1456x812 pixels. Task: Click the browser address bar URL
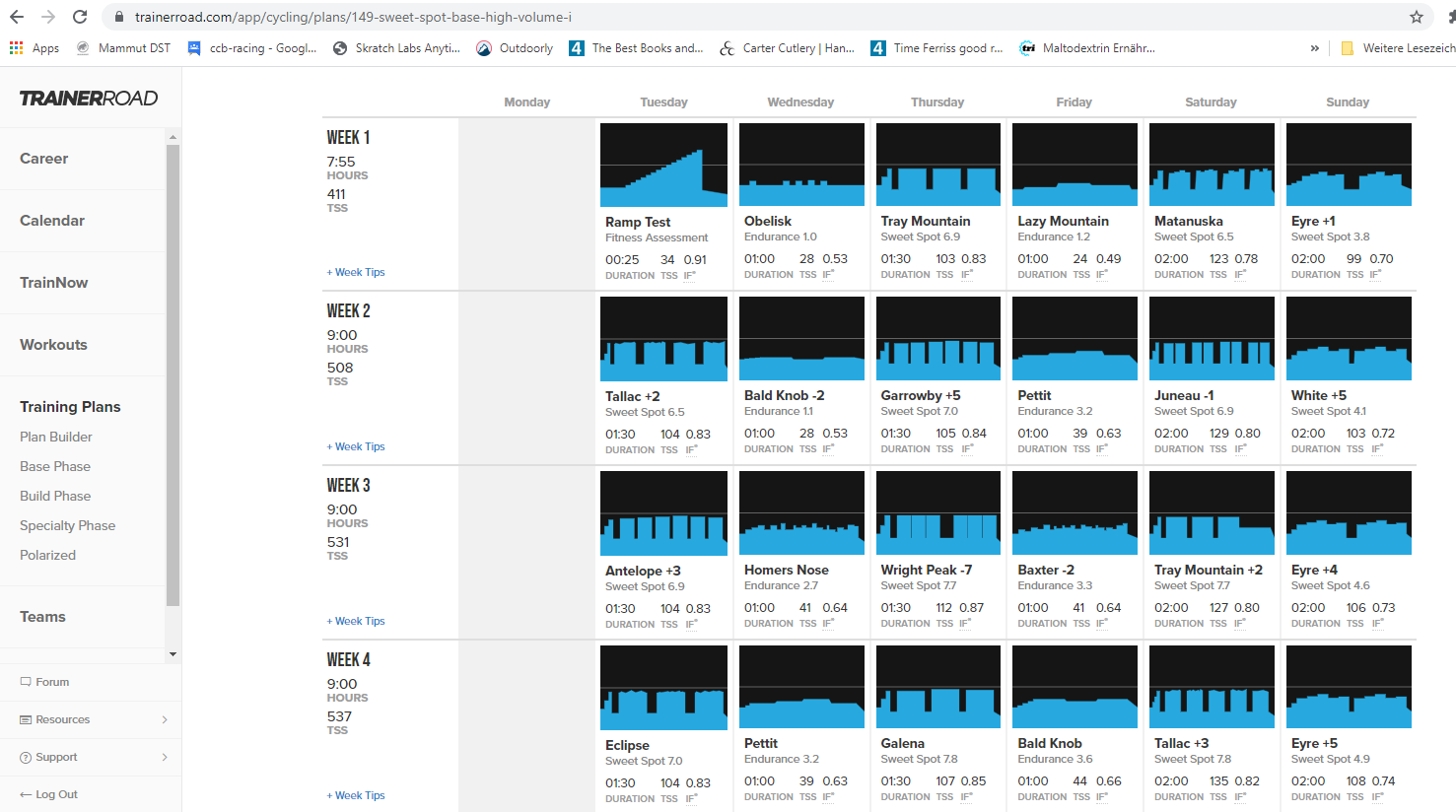pos(353,17)
